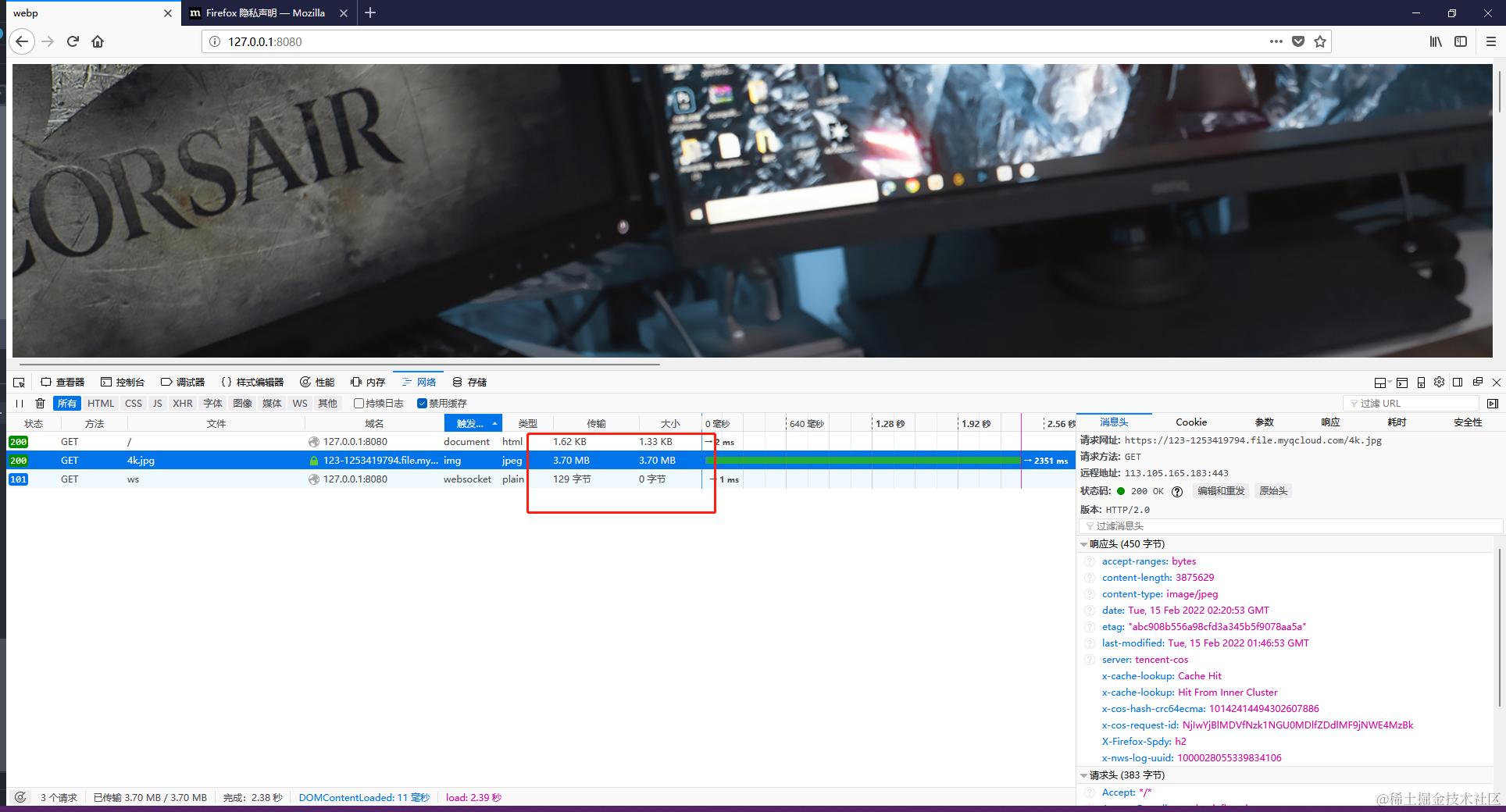Open performance analysis icon in status bar
1506x812 pixels.
pyautogui.click(x=20, y=797)
